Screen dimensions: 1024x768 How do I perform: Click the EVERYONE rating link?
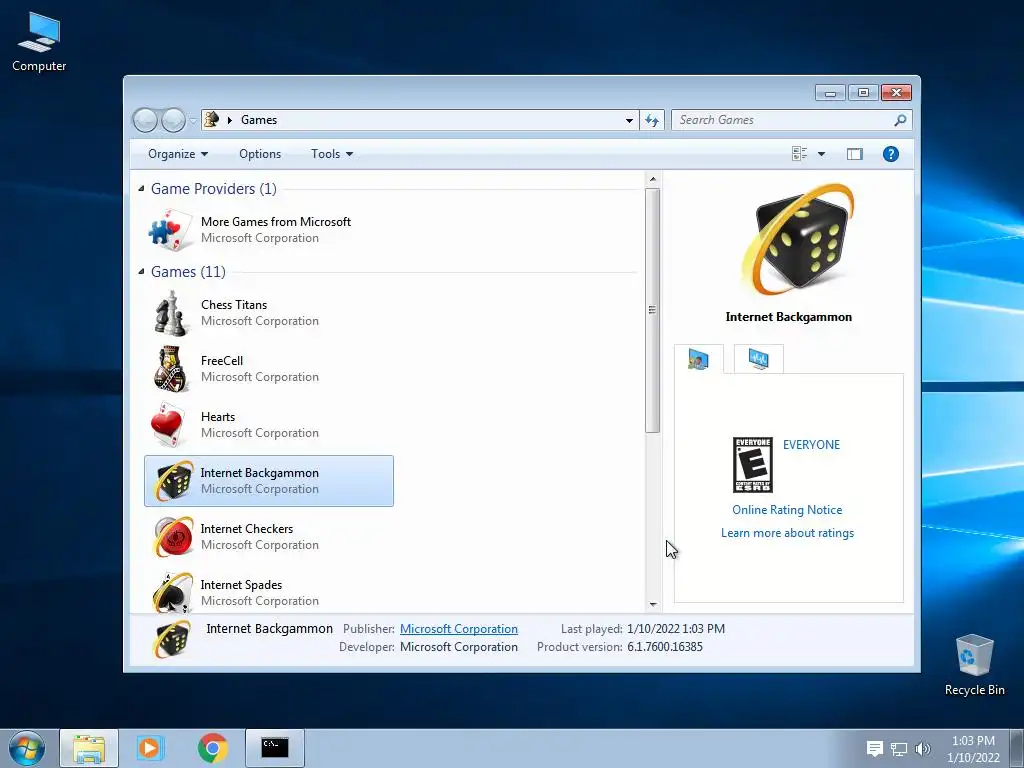point(811,445)
